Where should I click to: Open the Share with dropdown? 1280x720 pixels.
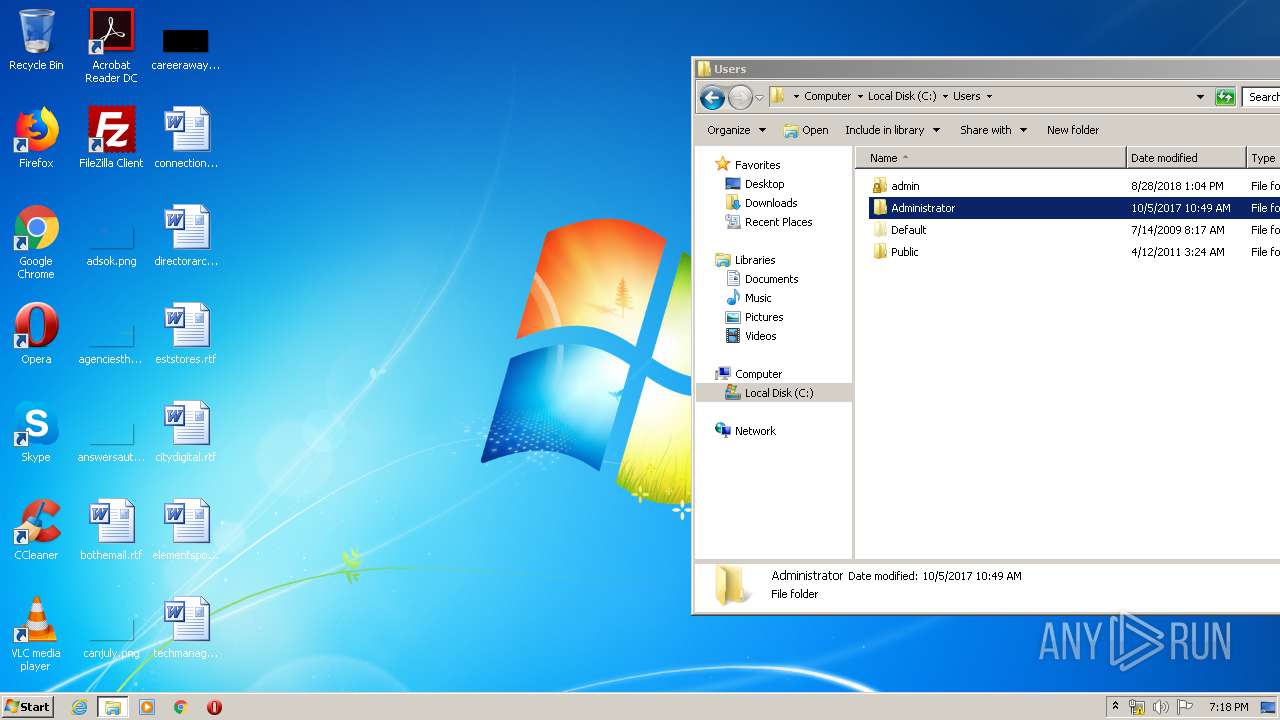point(993,130)
